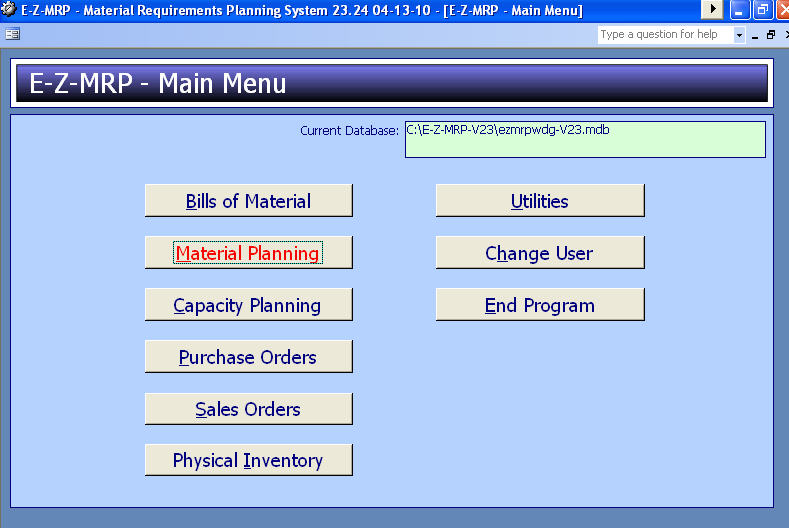Restore down the inner Main Menu window
Viewport: 789px width, 528px height.
[771, 35]
